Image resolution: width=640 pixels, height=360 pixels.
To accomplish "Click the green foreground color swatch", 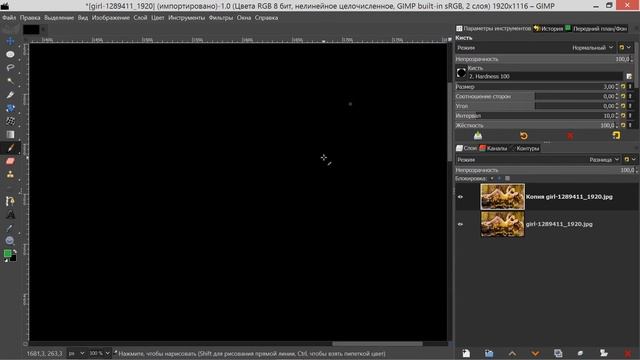I will coord(7,253).
